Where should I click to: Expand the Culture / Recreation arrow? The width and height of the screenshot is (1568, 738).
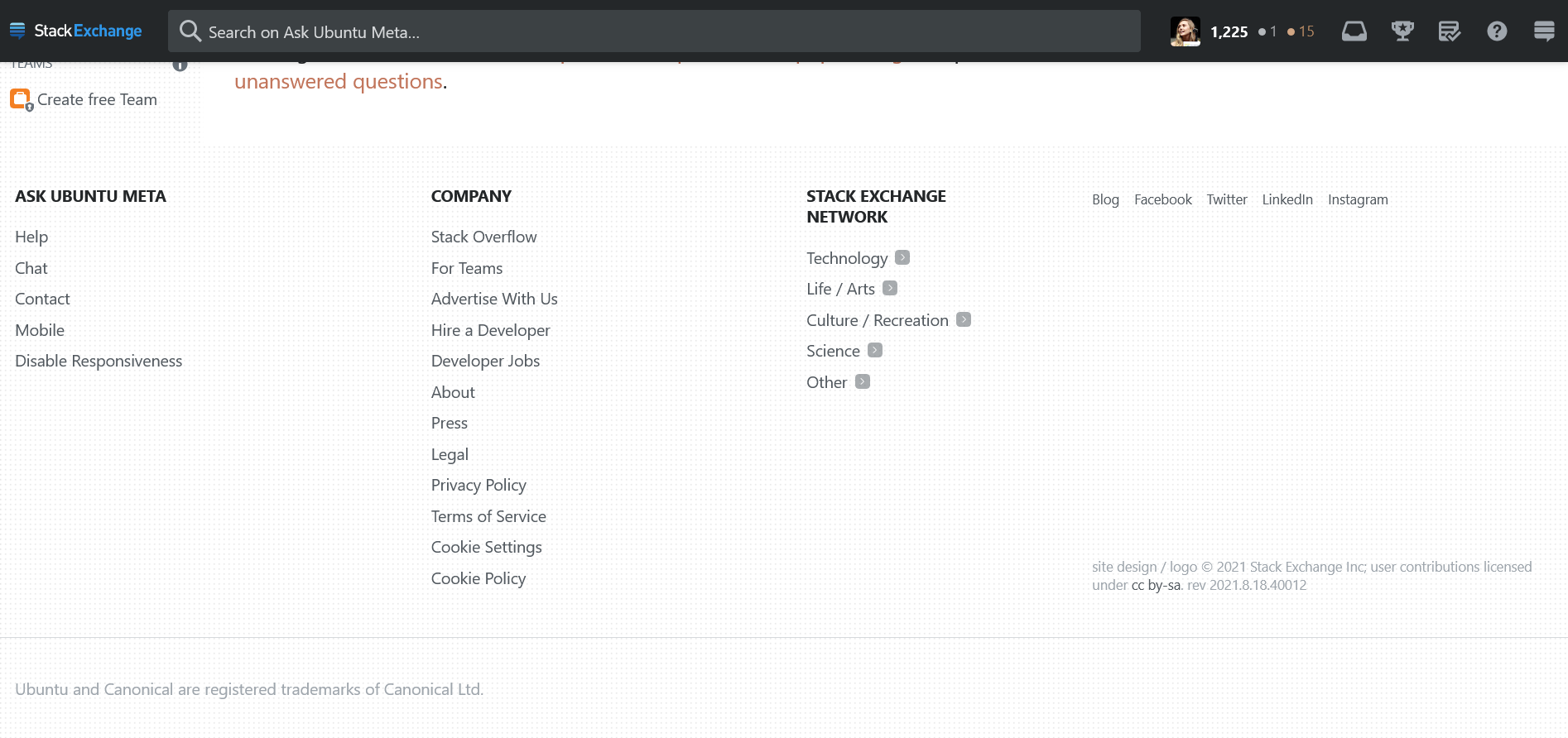[x=964, y=319]
